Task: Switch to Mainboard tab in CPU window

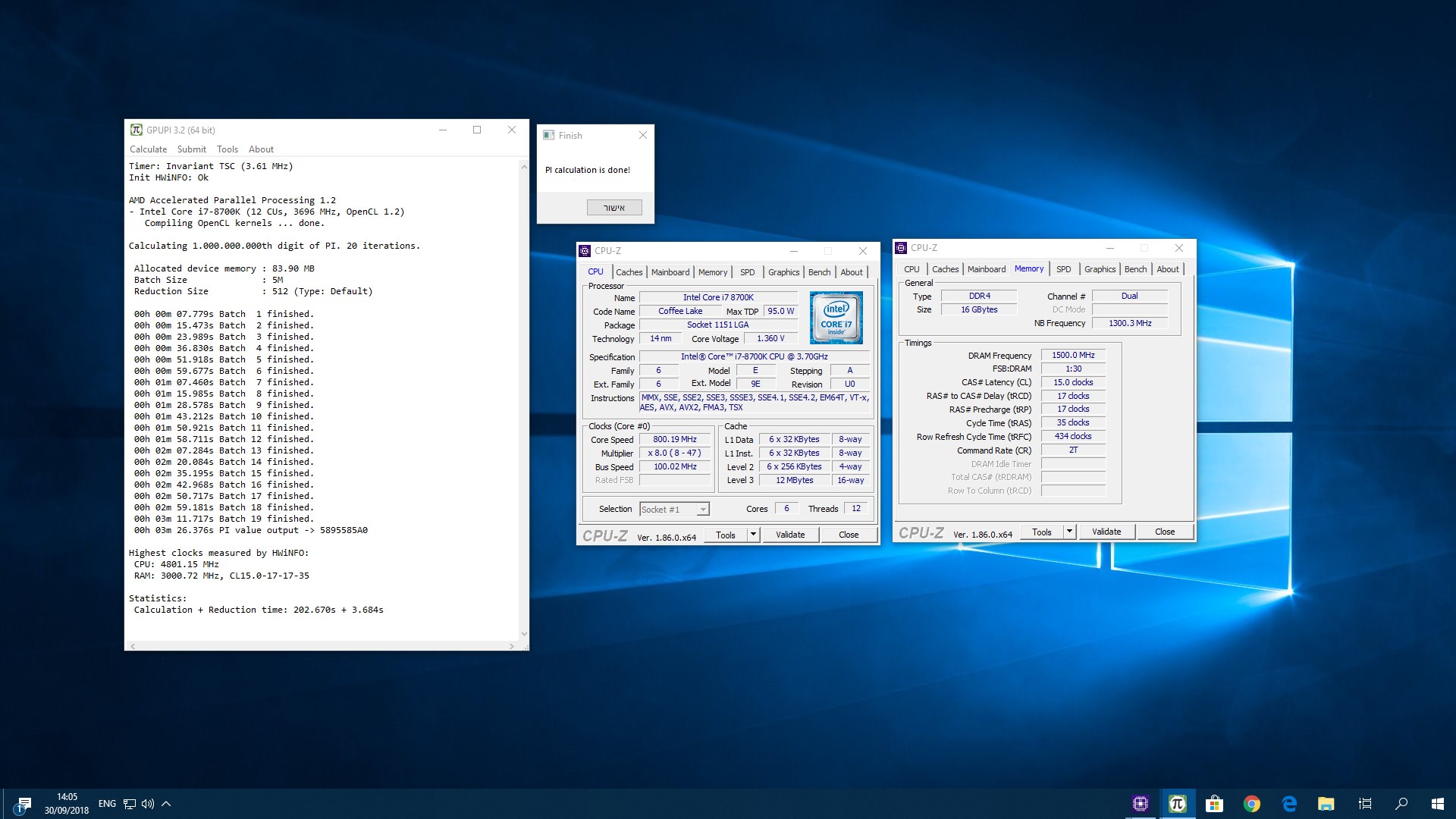Action: coord(670,272)
